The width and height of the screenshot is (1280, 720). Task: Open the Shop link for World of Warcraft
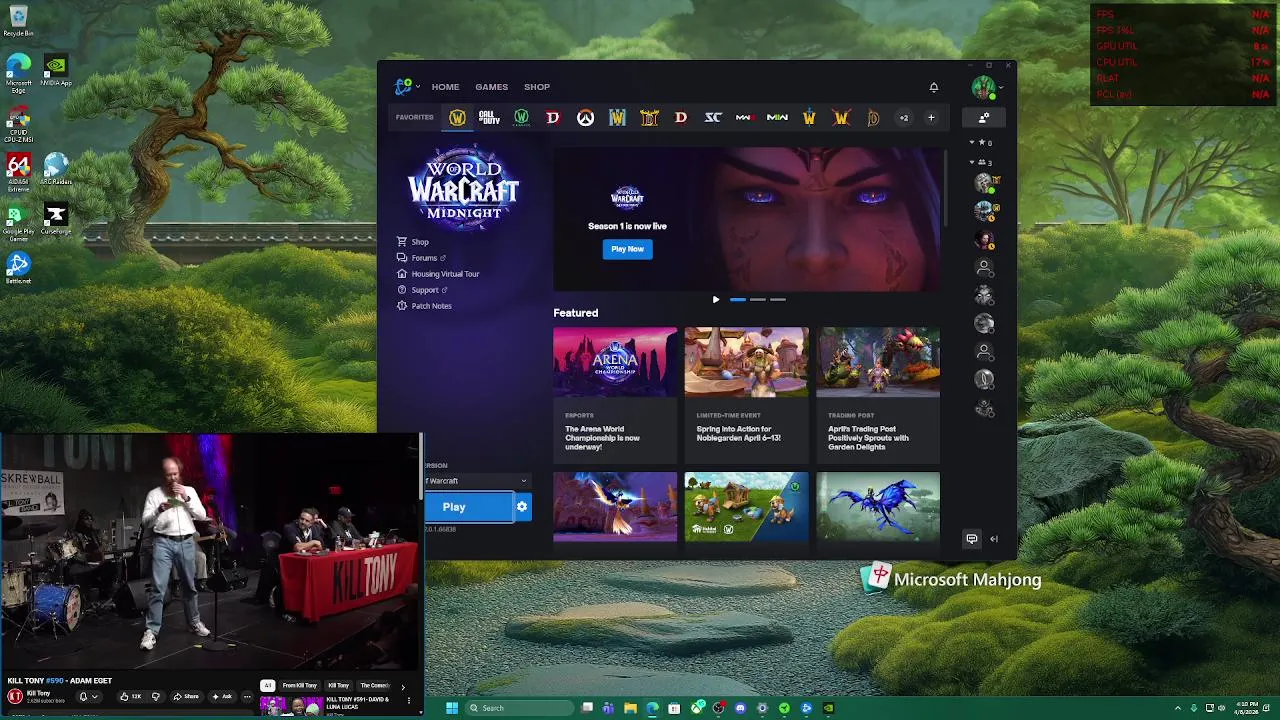pyautogui.click(x=413, y=242)
